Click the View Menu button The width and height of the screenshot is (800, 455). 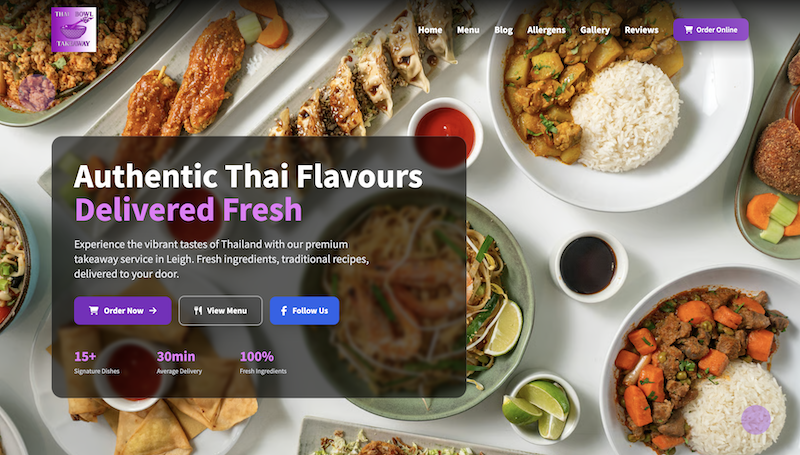click(x=220, y=311)
